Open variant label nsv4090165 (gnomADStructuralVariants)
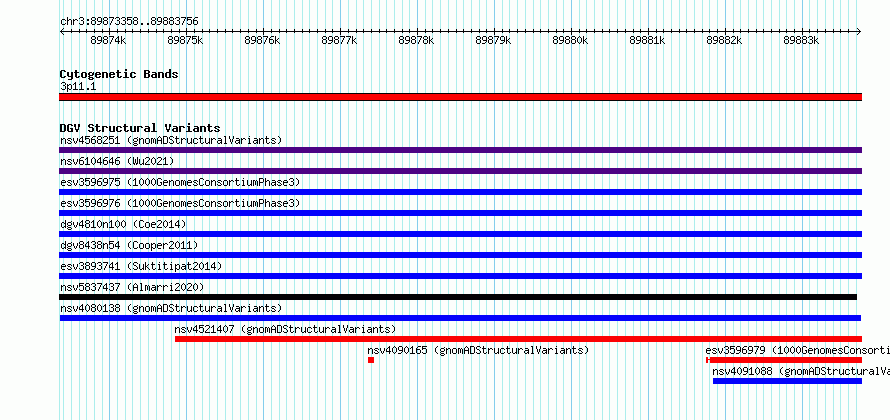 point(478,350)
